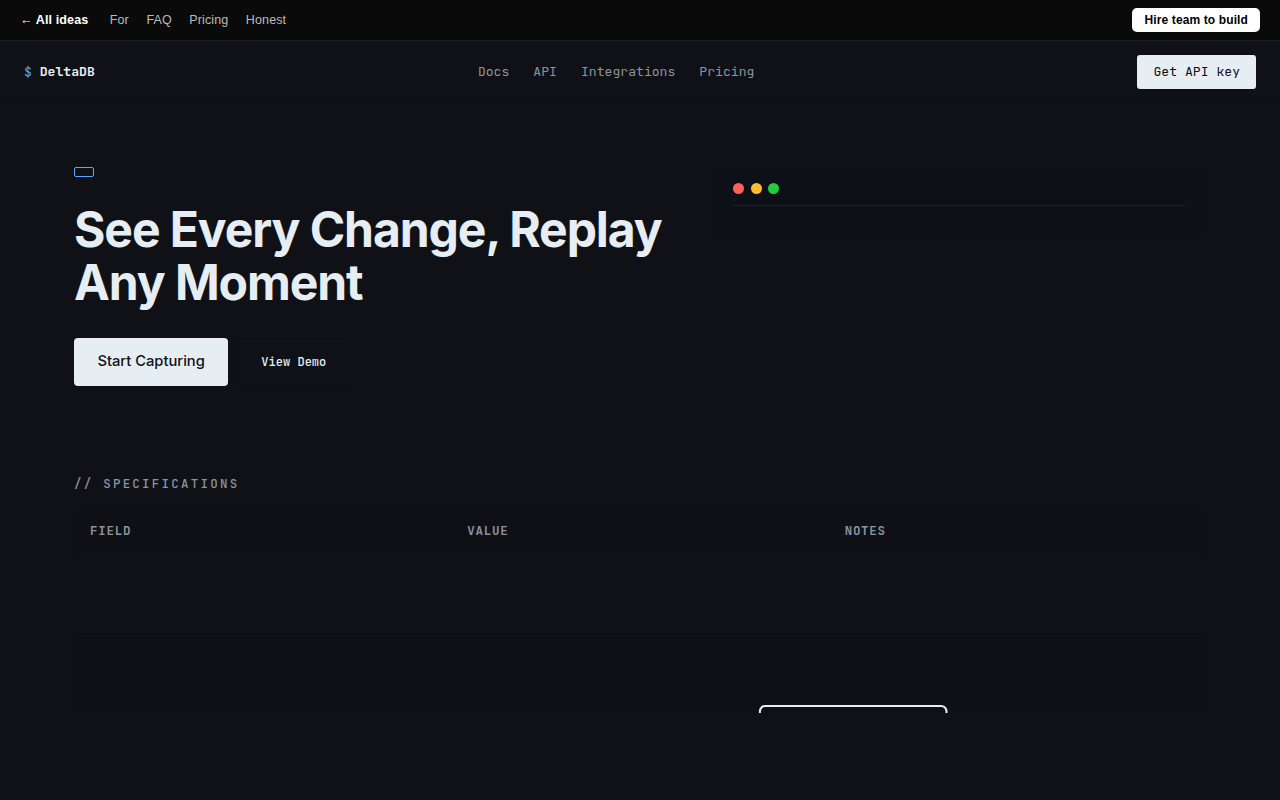The height and width of the screenshot is (800, 1280).
Task: Open the Integrations menu item
Action: point(628,72)
